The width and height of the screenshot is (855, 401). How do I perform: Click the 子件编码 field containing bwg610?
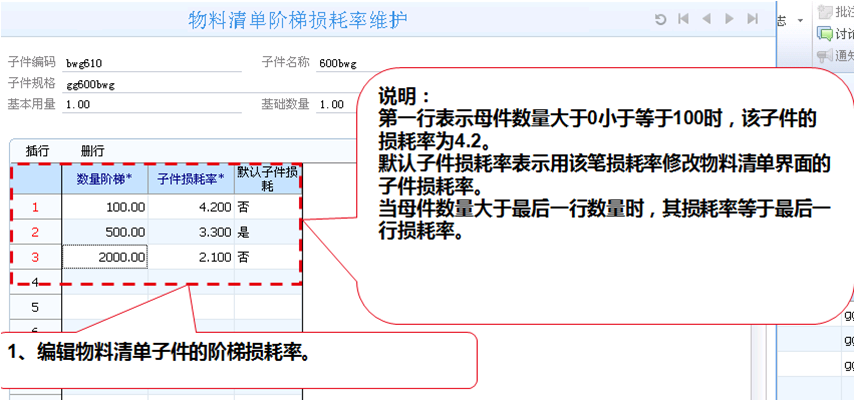pyautogui.click(x=152, y=62)
